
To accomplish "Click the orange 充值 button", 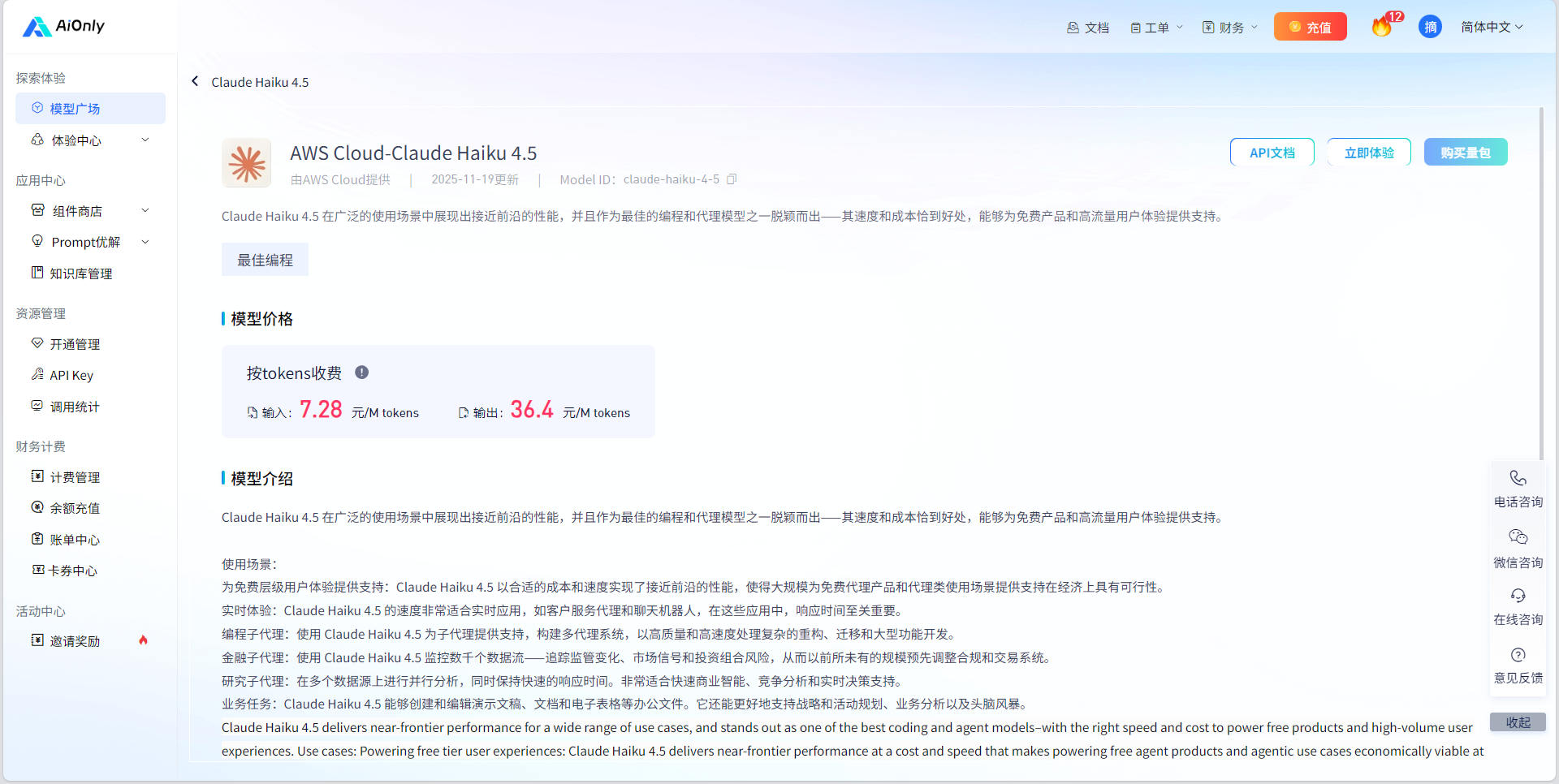I will click(x=1310, y=27).
